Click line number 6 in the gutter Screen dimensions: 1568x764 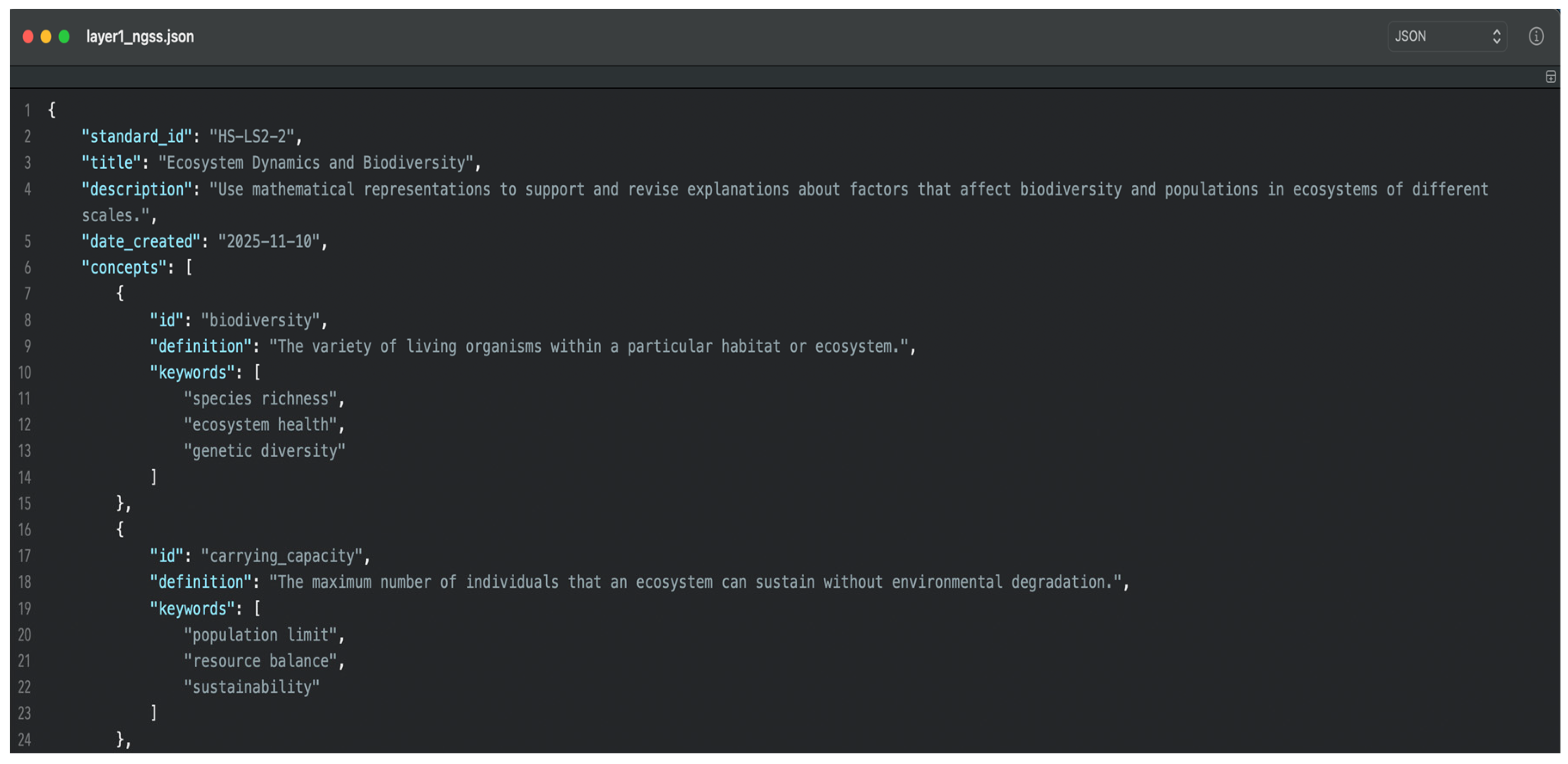click(27, 268)
